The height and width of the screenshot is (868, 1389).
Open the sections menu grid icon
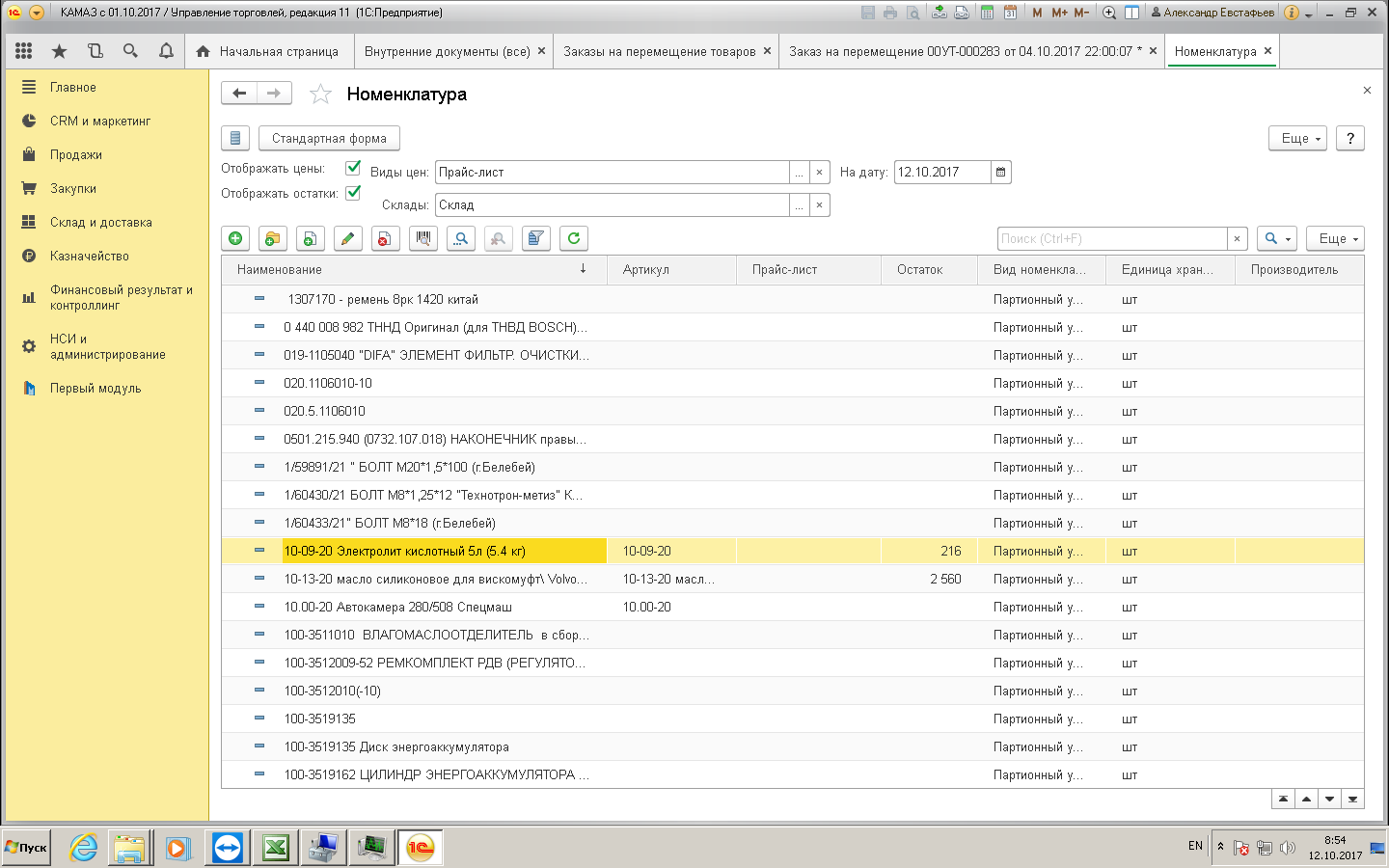[x=24, y=51]
